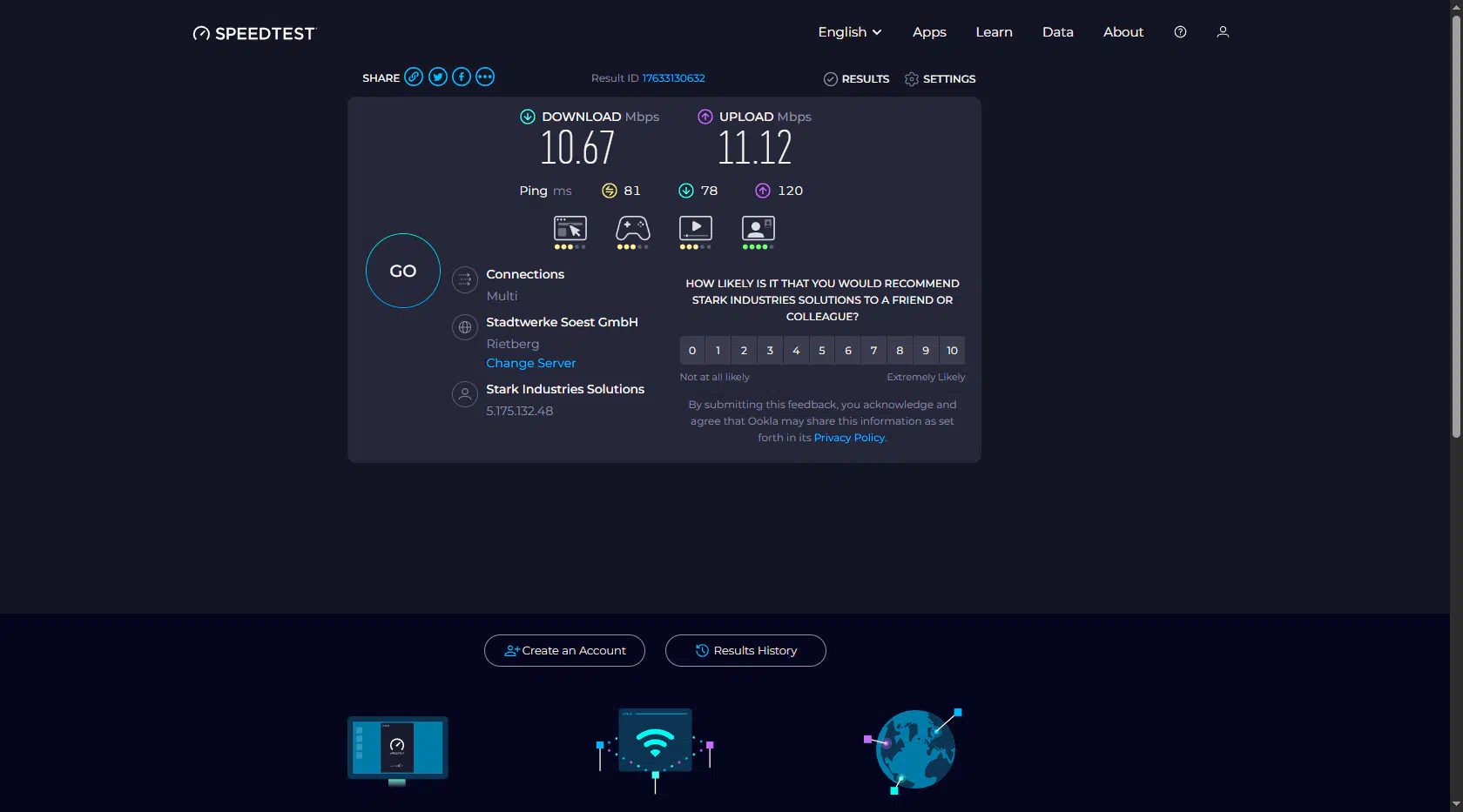Click the upload latency icon beside 120

pos(763,191)
